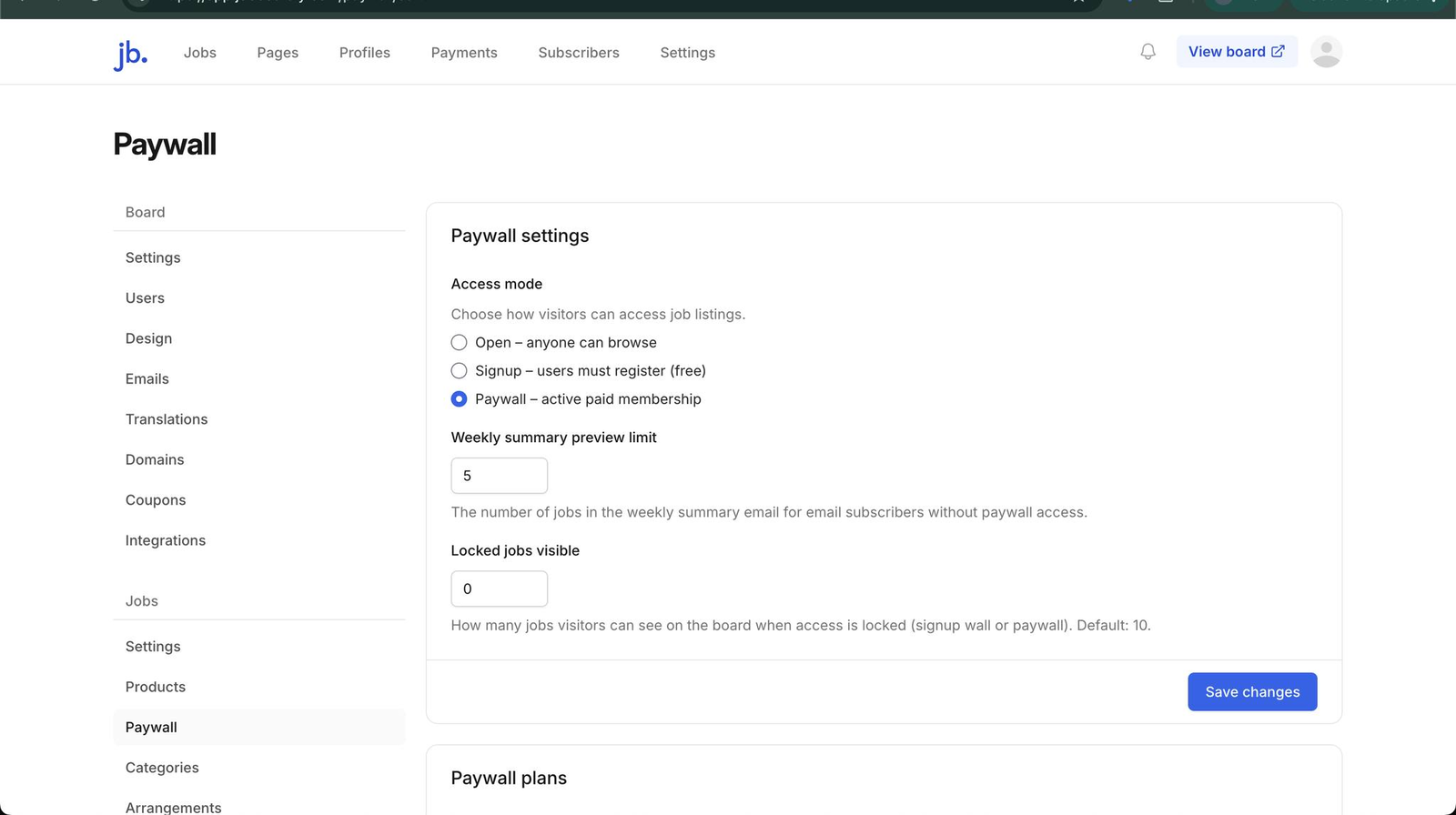Save changes to paywall settings
This screenshot has width=1456, height=815.
pos(1252,692)
